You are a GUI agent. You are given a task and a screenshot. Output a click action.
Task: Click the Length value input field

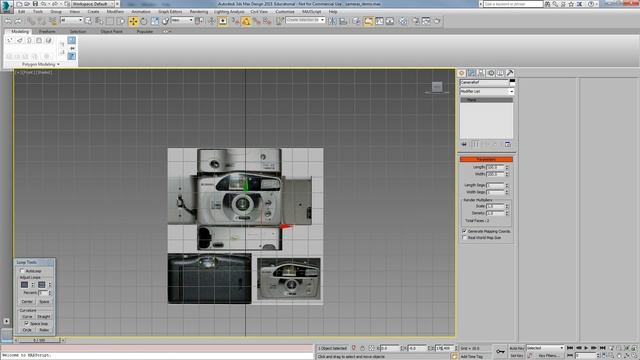pyautogui.click(x=495, y=167)
